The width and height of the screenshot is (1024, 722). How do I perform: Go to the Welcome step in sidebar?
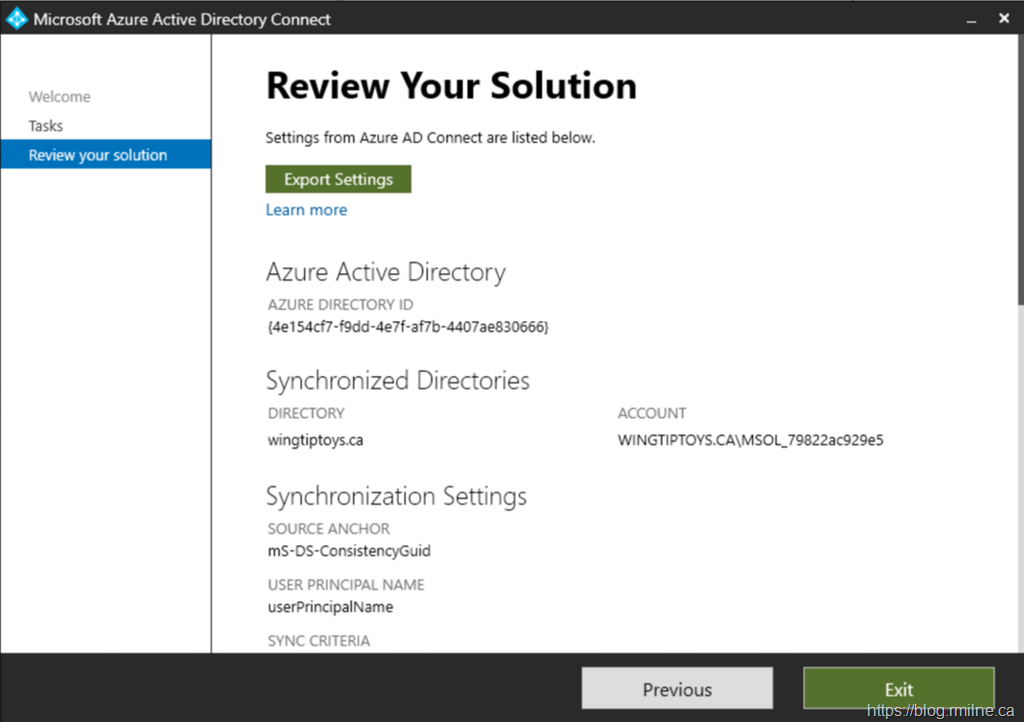click(60, 97)
